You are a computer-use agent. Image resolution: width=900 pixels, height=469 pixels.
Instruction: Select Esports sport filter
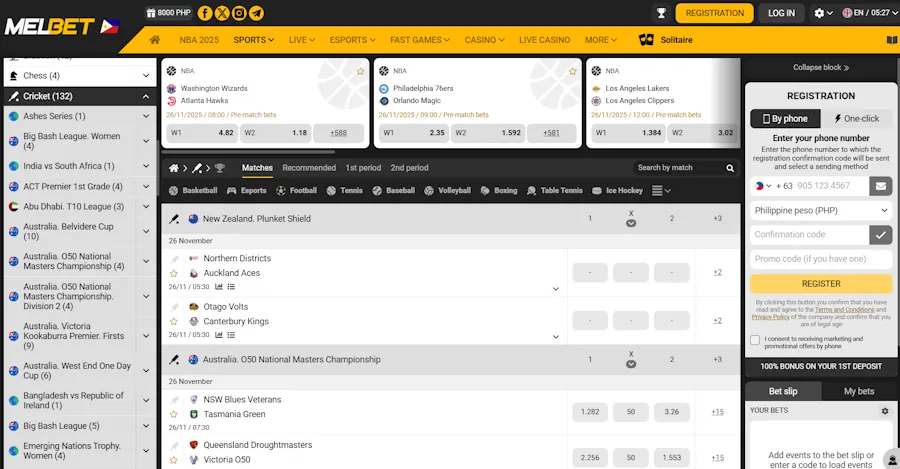click(247, 191)
